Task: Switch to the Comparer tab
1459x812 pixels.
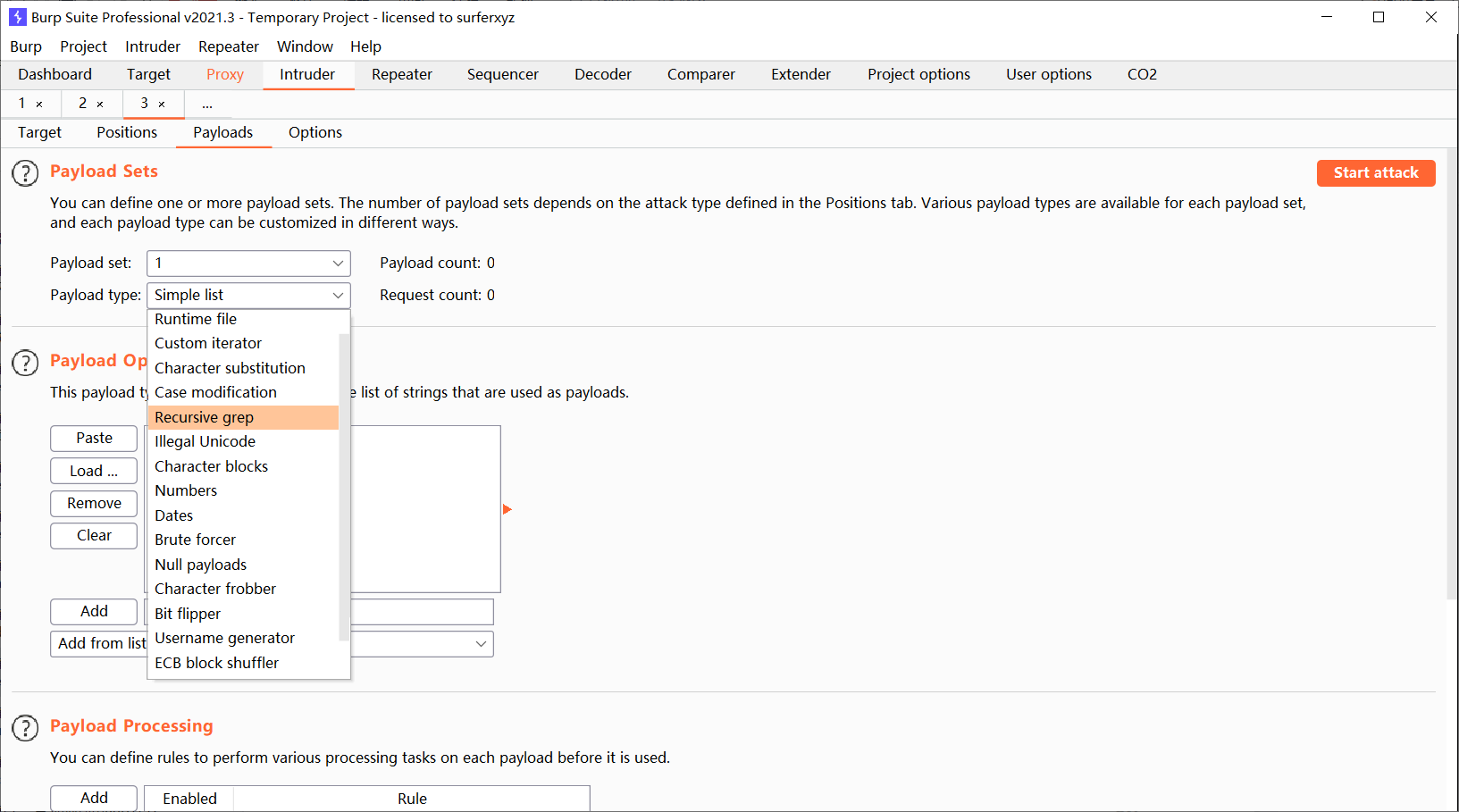Action: pos(701,75)
